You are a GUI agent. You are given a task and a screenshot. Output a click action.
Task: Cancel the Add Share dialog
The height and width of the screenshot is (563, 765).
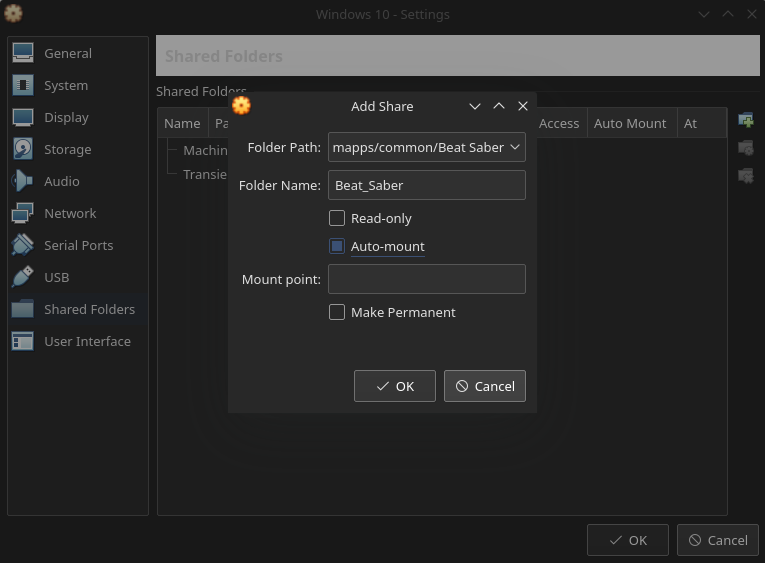coord(484,386)
